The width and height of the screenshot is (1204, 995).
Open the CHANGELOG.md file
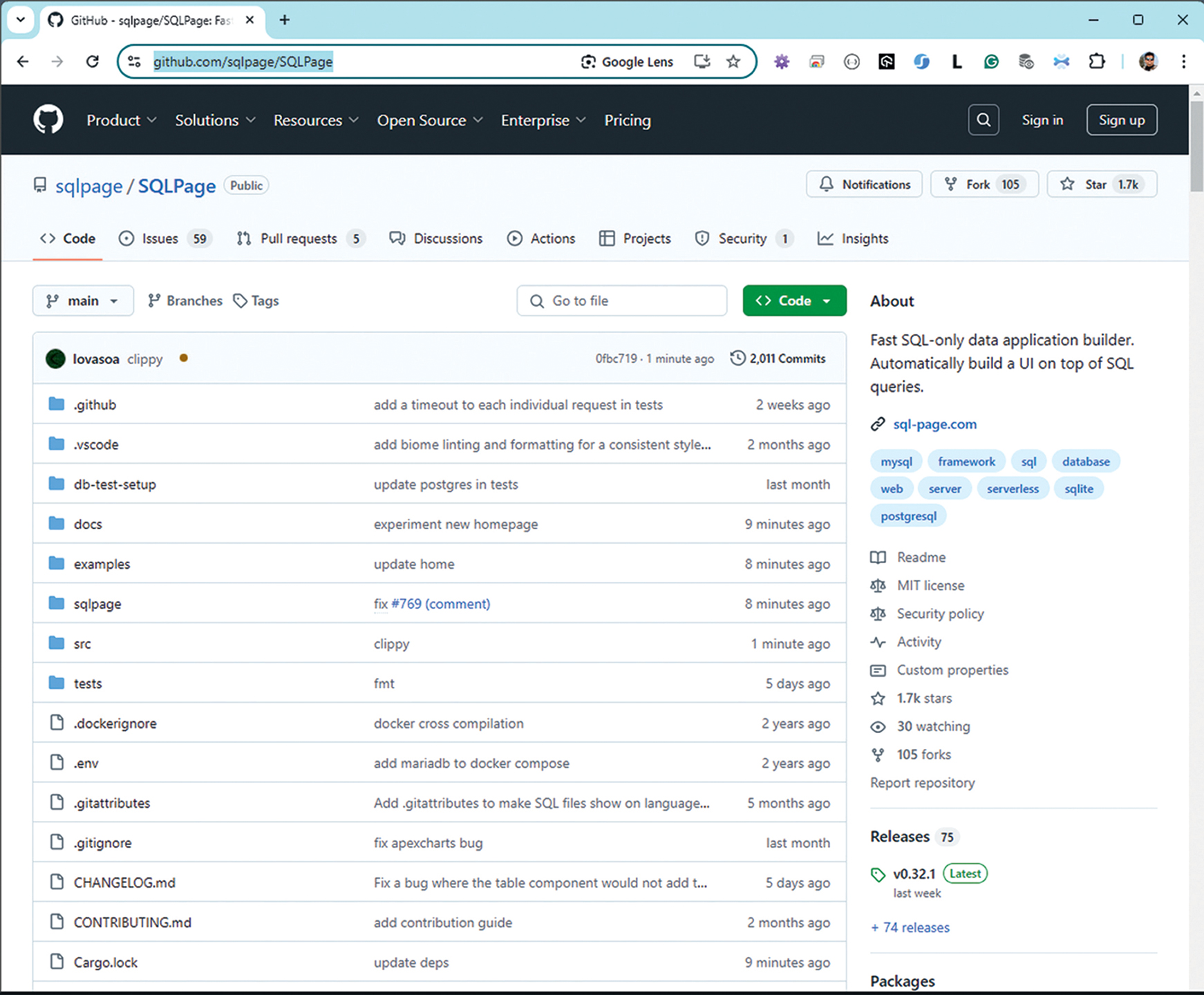tap(124, 883)
